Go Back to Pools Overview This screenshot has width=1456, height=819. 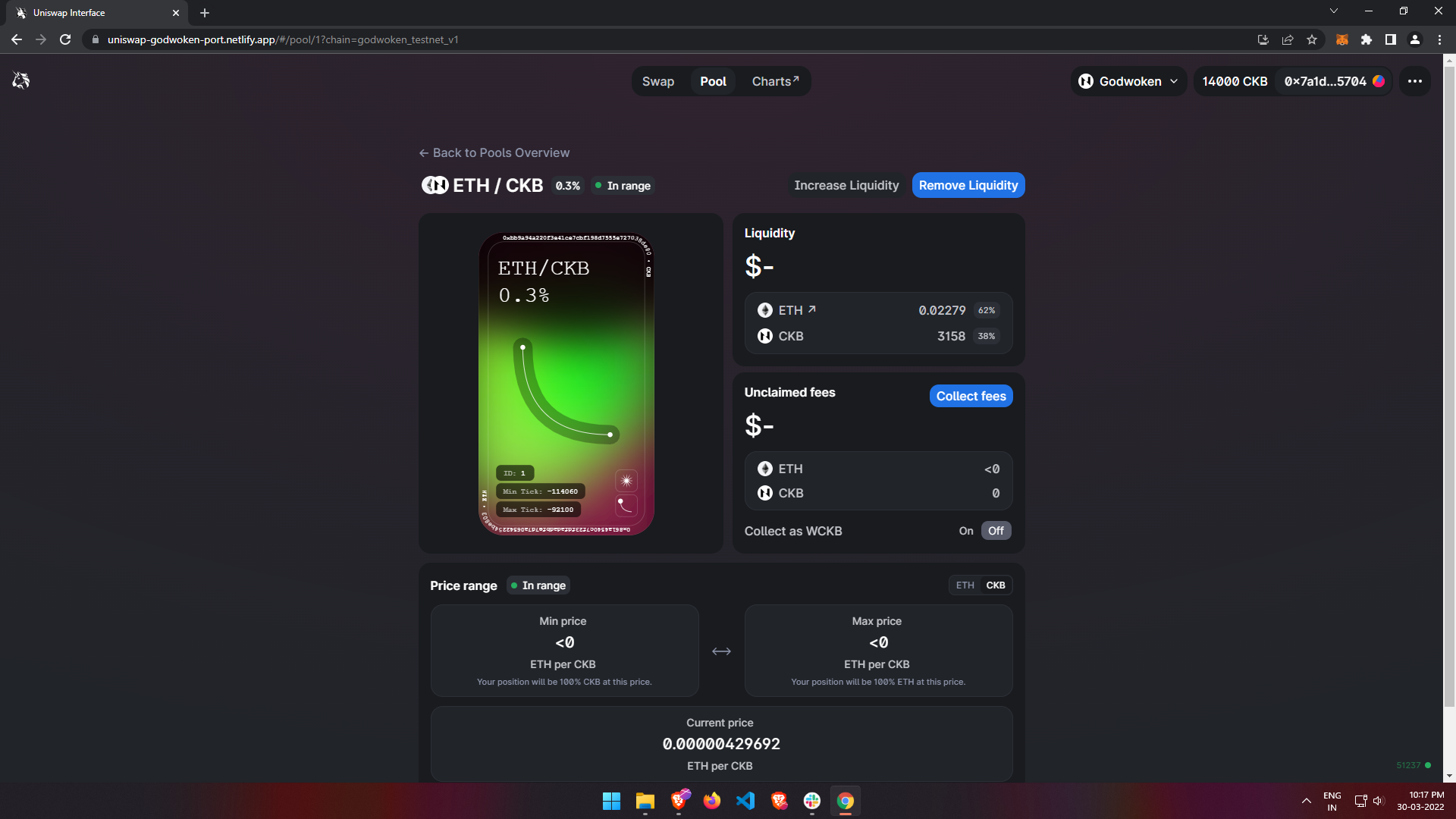point(494,152)
